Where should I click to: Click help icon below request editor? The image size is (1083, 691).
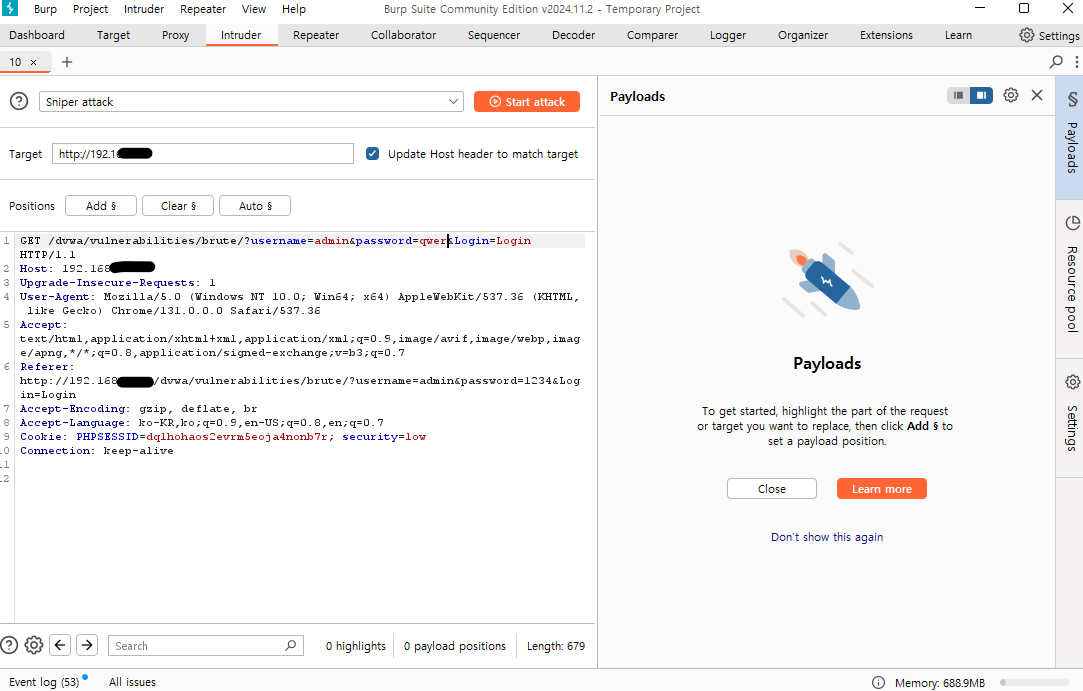pyautogui.click(x=8, y=645)
